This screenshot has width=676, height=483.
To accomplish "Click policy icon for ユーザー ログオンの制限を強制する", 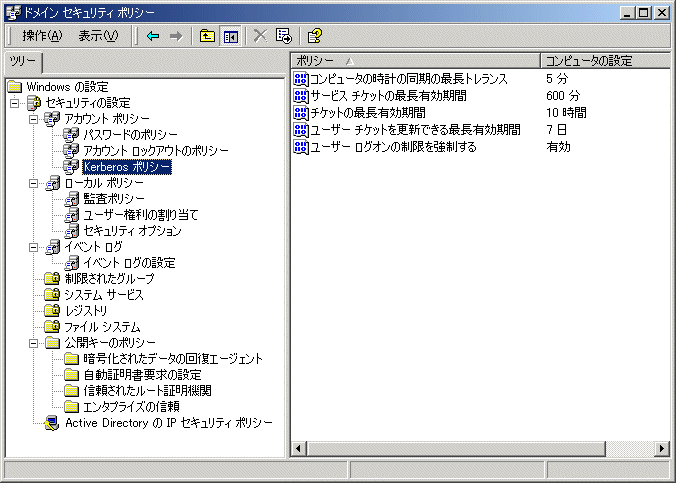I will click(300, 147).
